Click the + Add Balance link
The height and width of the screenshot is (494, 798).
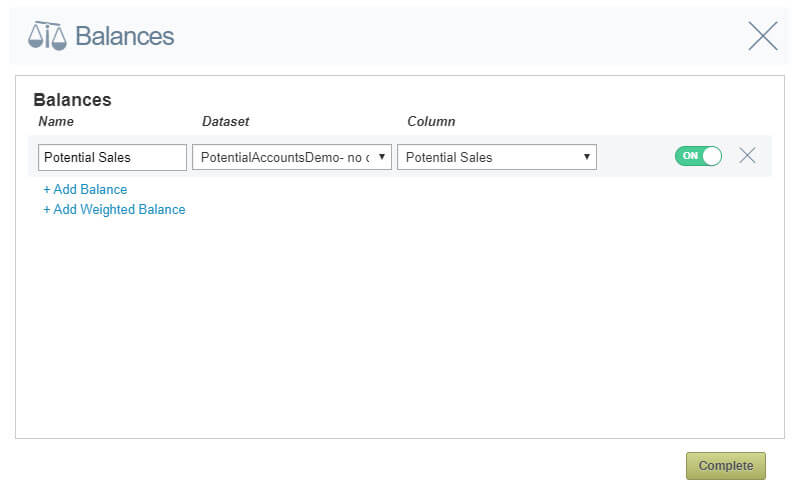coord(85,189)
